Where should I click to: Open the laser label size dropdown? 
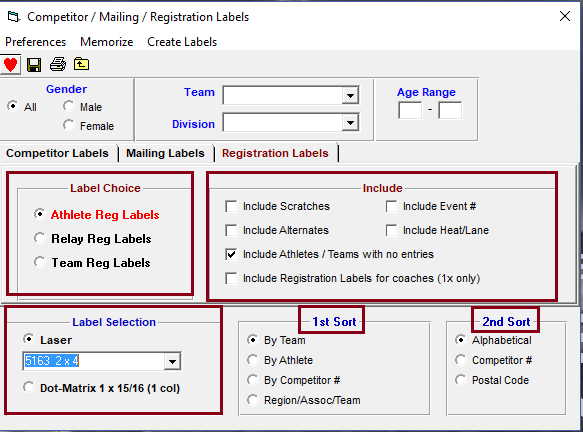coord(172,361)
